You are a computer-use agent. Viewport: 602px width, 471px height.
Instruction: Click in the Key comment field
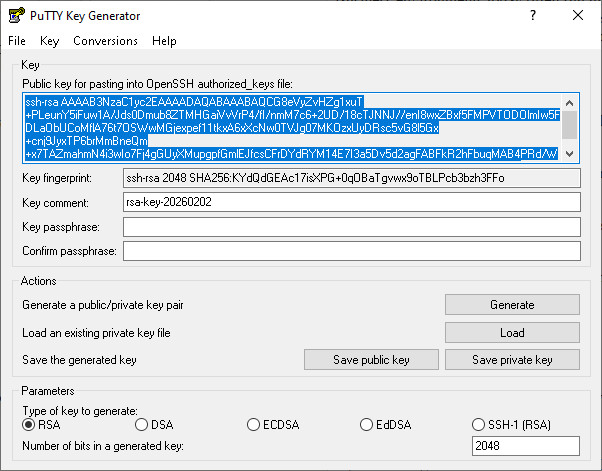pyautogui.click(x=351, y=203)
